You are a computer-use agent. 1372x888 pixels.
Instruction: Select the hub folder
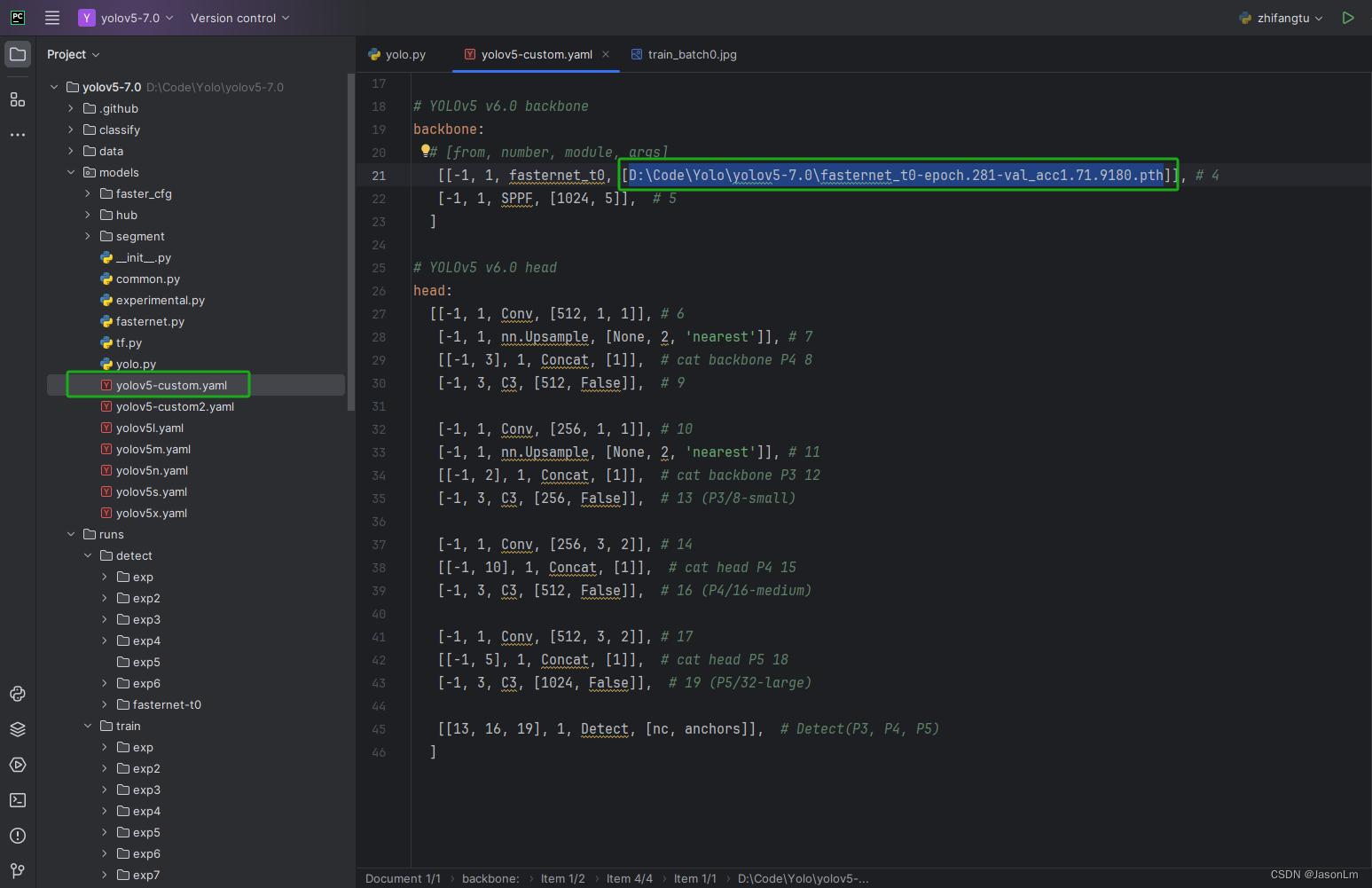tap(126, 215)
